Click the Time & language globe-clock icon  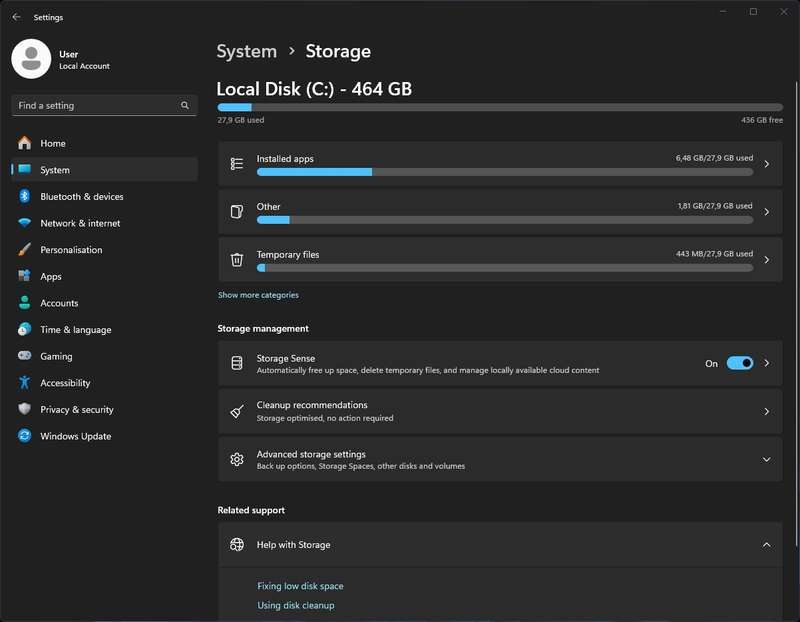[24, 329]
